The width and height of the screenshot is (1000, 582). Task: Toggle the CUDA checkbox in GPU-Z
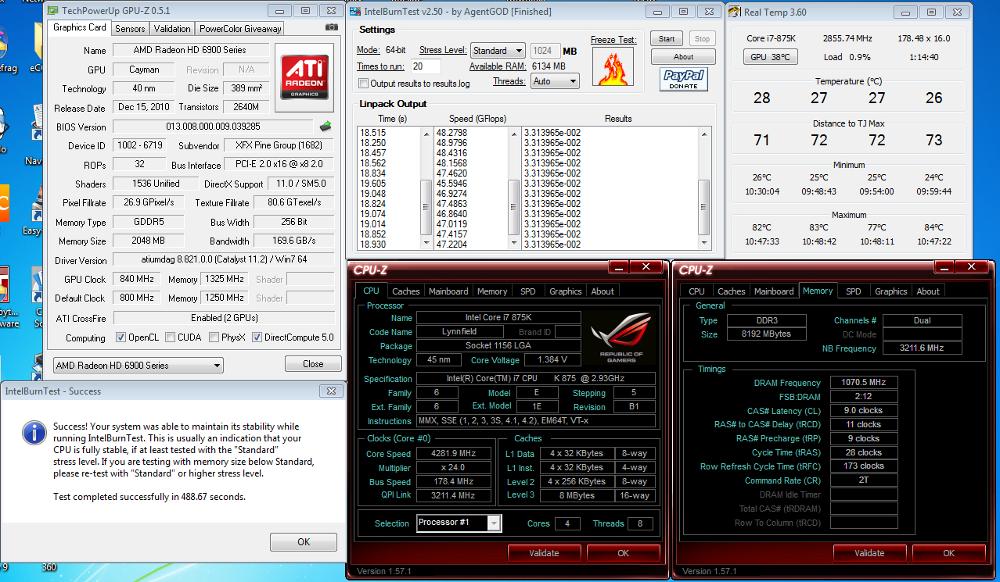point(170,337)
